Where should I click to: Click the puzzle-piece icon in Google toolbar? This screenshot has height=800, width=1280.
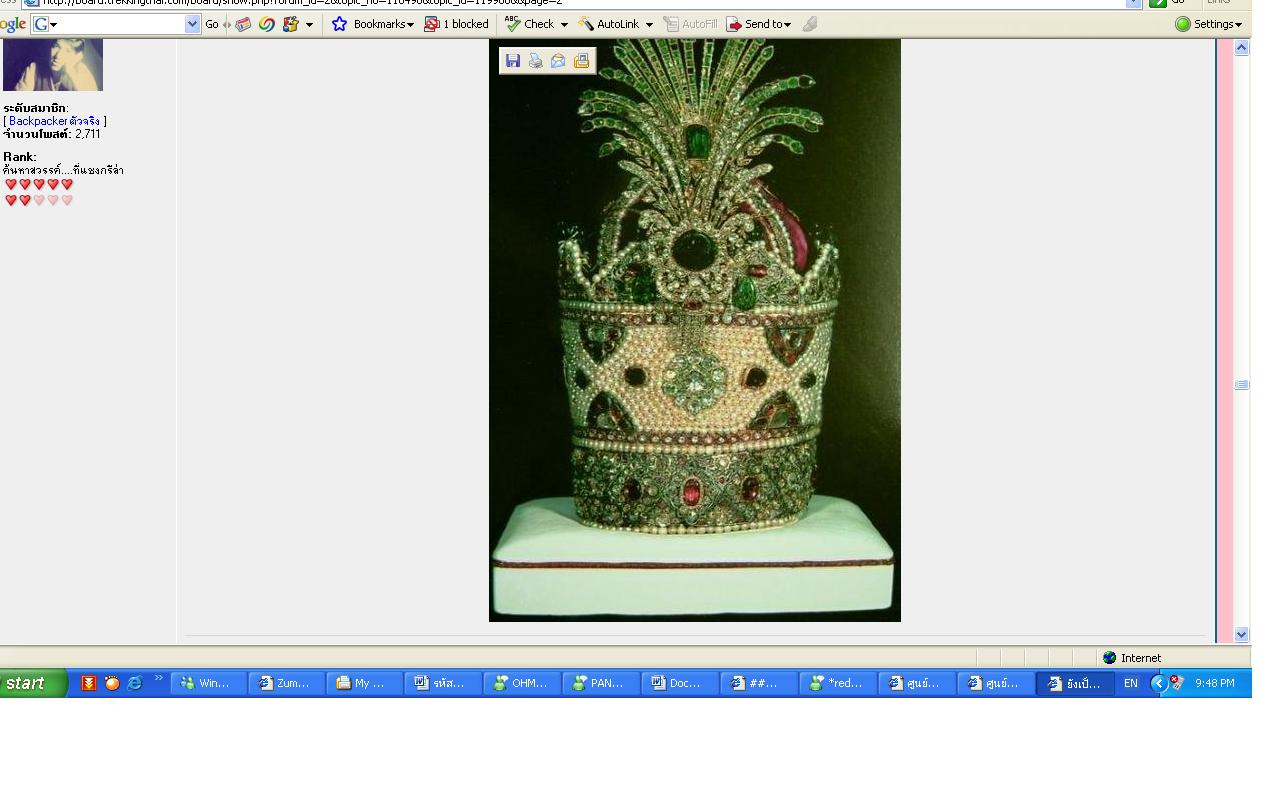coord(290,24)
